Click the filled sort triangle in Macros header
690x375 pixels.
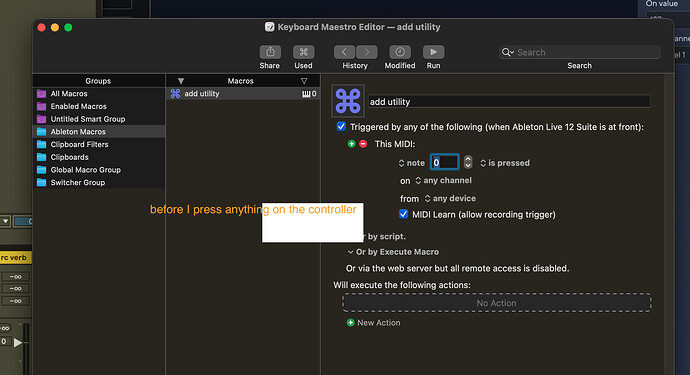(x=181, y=81)
